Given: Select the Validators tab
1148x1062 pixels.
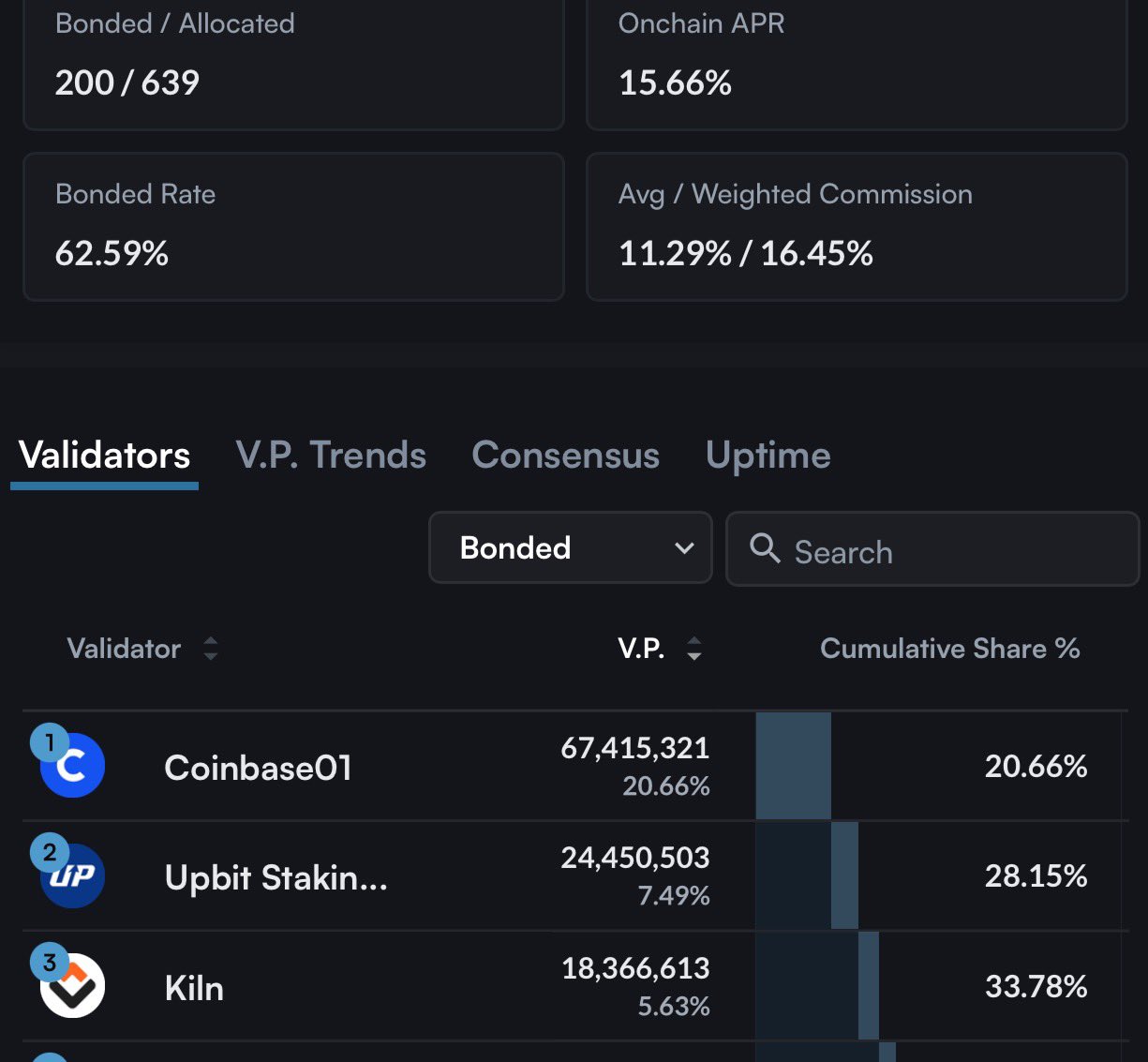Looking at the screenshot, I should tap(104, 456).
